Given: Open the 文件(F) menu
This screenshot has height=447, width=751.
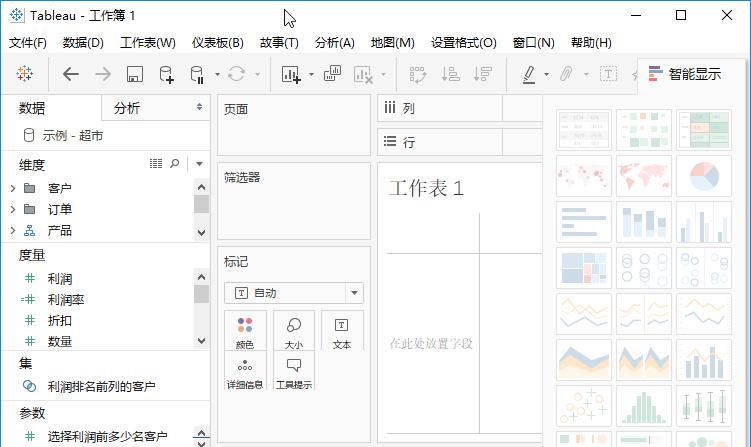Looking at the screenshot, I should coord(28,43).
